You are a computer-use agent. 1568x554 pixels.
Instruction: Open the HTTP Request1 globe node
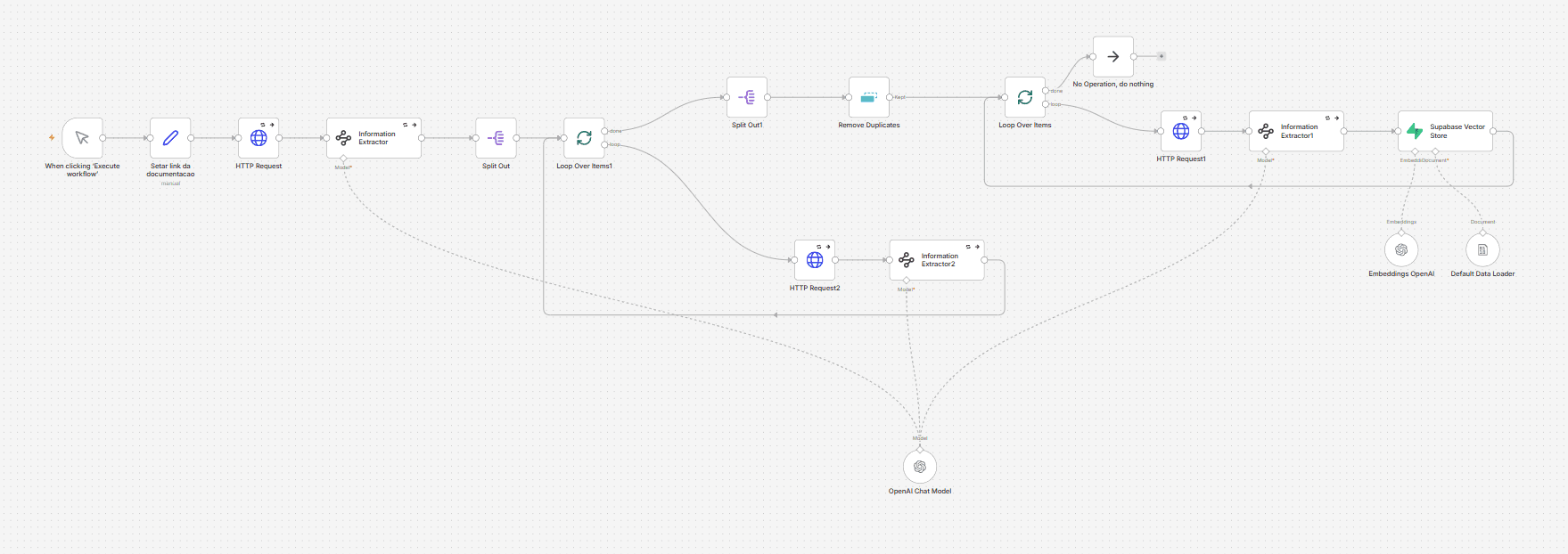pyautogui.click(x=1181, y=131)
